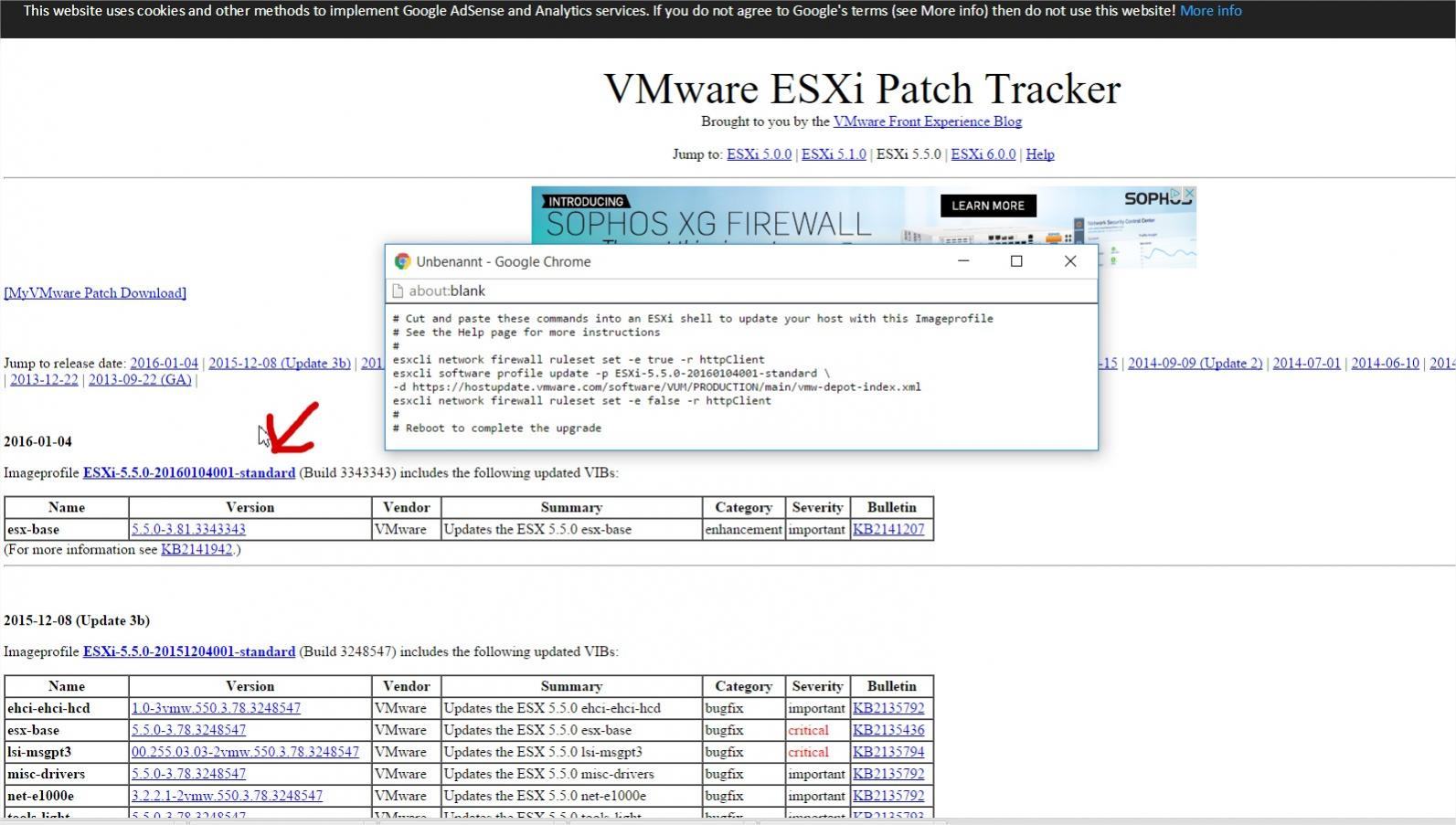
Task: Click the VMware ESXi Patch Tracker title
Action: 862,90
